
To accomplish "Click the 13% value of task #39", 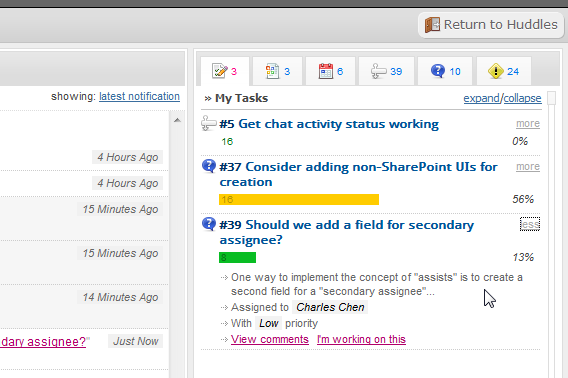I will (x=523, y=257).
